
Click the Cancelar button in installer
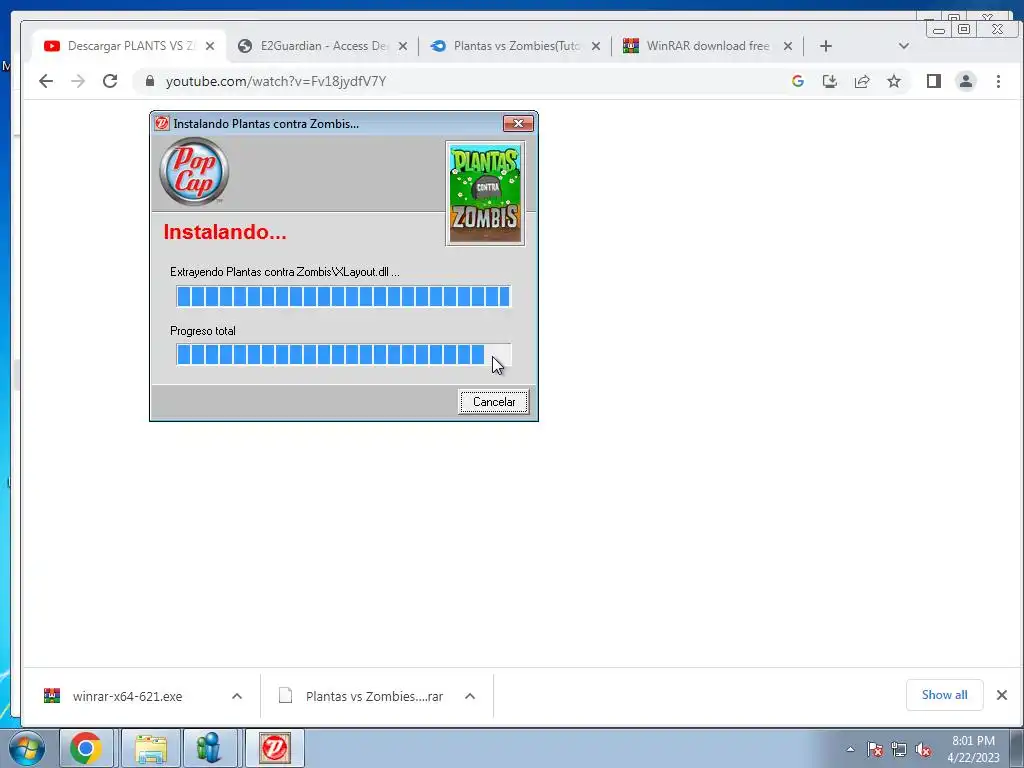(x=494, y=402)
